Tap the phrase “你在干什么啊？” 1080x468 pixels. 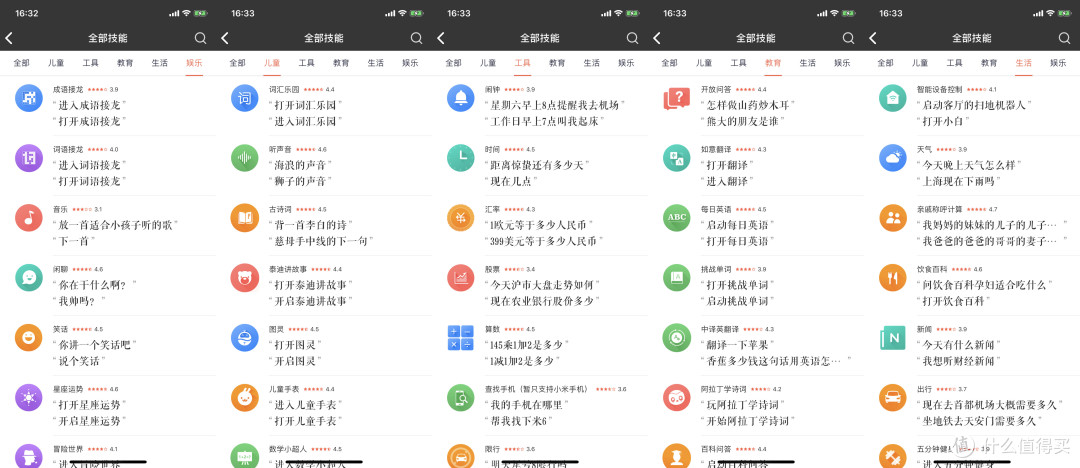[95, 285]
